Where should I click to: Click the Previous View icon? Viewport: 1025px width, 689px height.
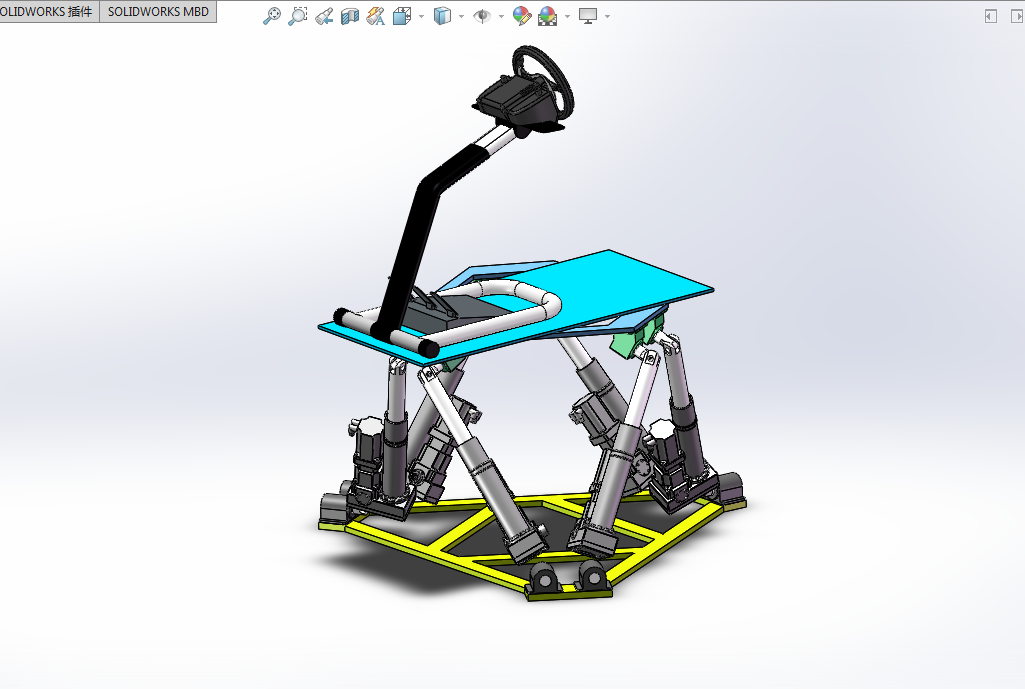pos(324,16)
